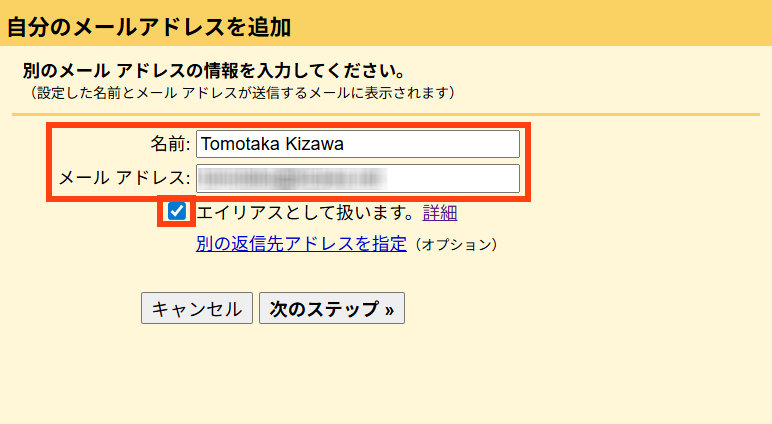Open the 詳細 link
Screen dimensions: 772x424
point(440,212)
